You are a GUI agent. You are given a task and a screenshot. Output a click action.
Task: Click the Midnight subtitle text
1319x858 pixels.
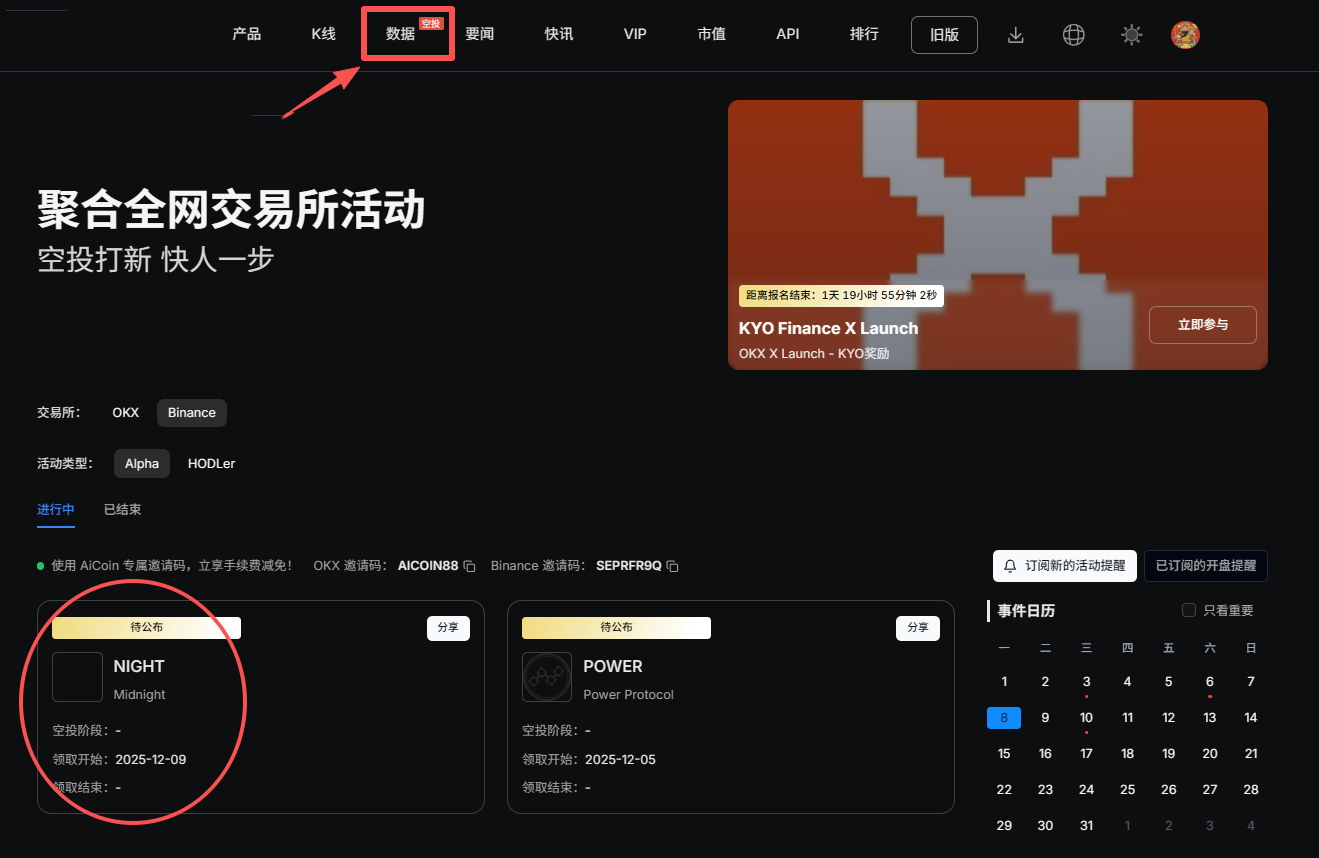140,695
